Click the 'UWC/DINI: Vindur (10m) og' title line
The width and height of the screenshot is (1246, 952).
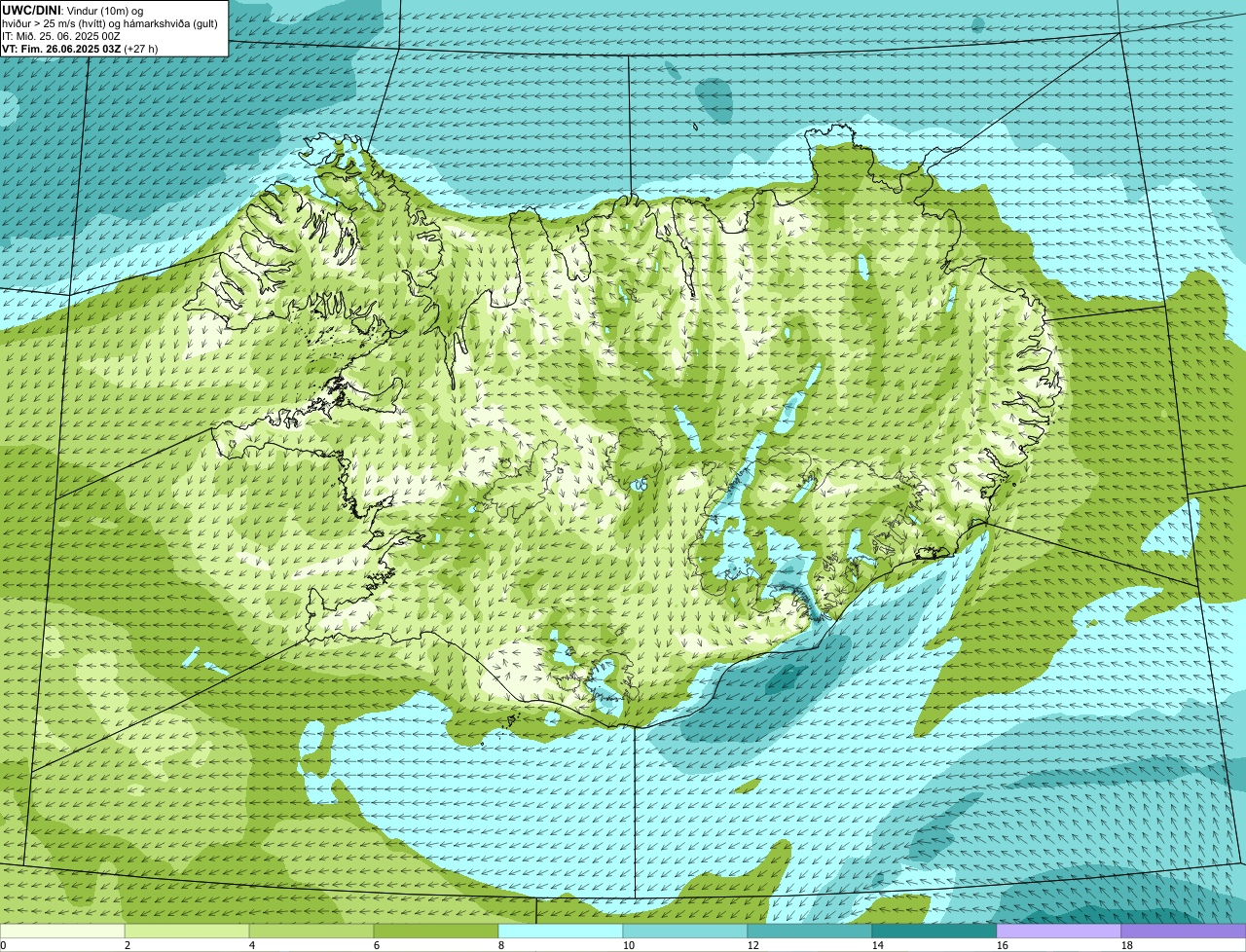click(x=73, y=10)
